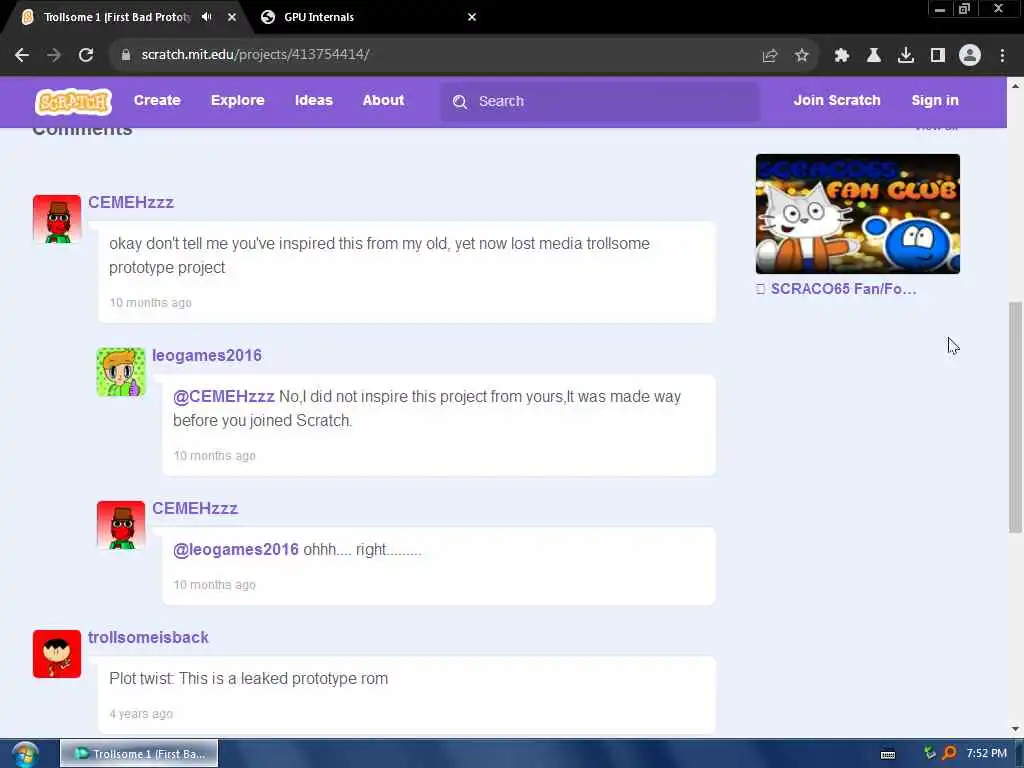This screenshot has width=1024, height=768.
Task: Click the @CEMEHzzz mention in reply
Action: [223, 396]
